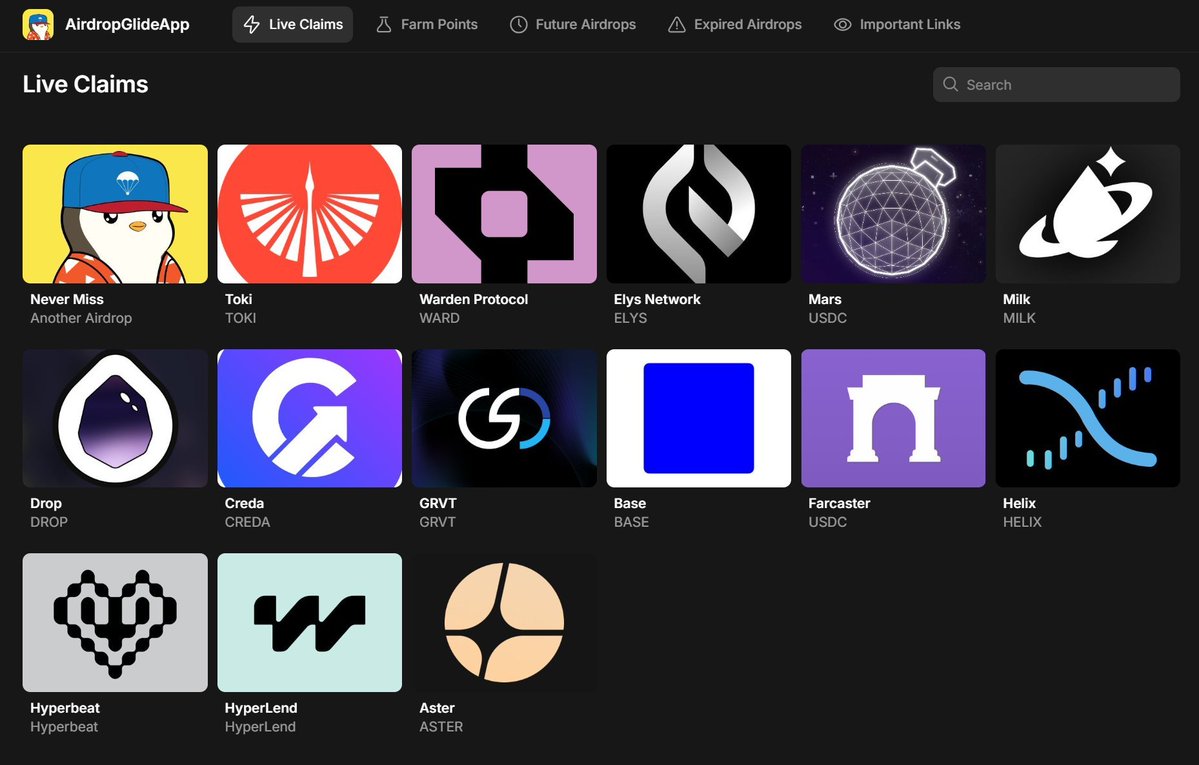Click the Drop claim title link

[46, 503]
